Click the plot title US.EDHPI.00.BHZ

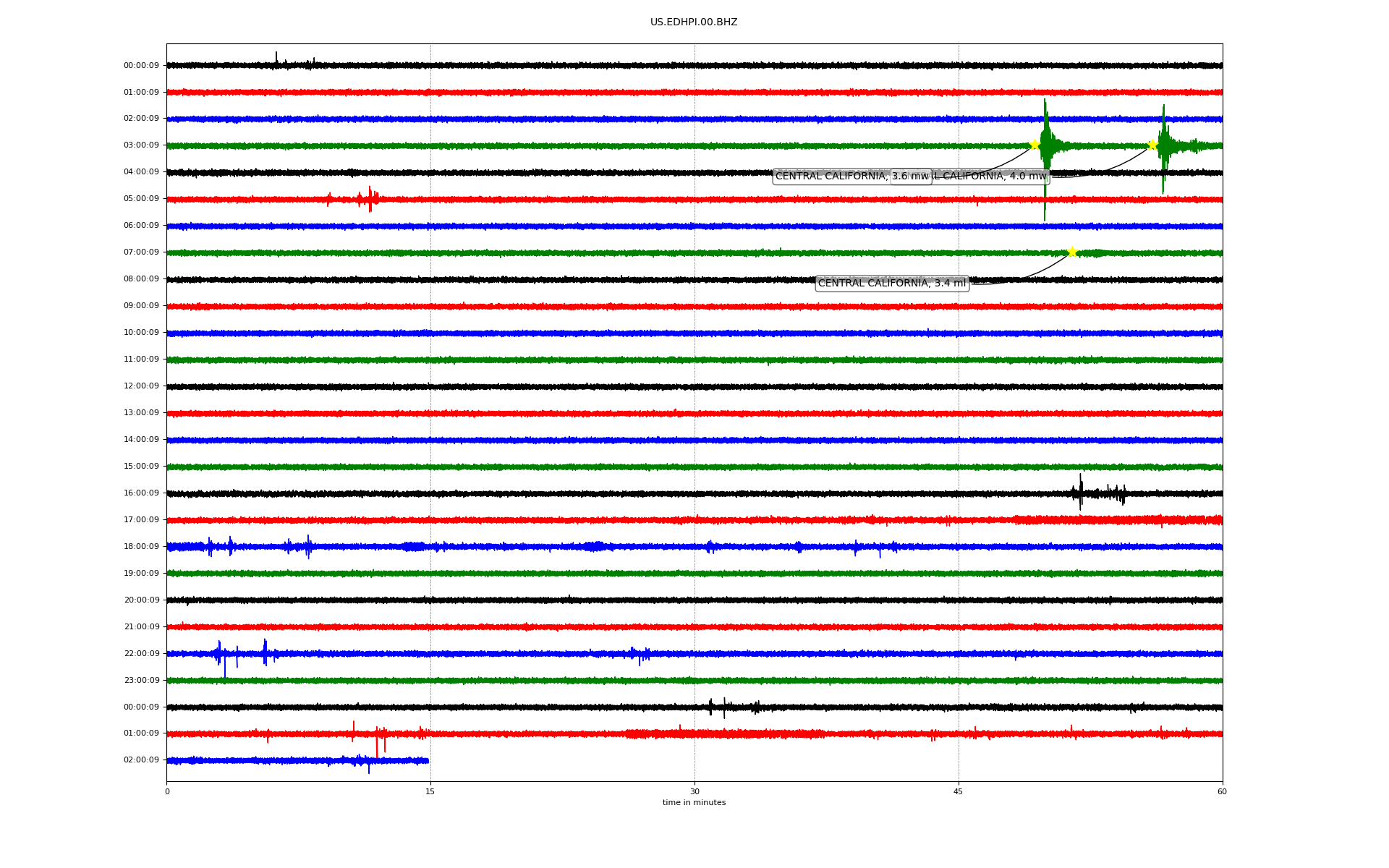click(694, 22)
